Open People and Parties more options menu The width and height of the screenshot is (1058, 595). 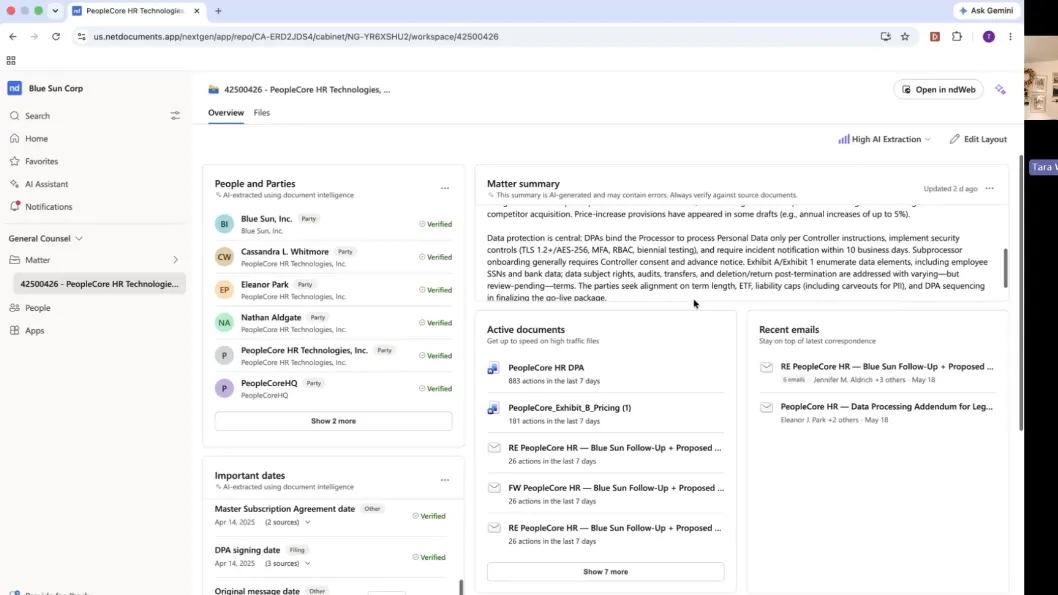click(x=445, y=188)
